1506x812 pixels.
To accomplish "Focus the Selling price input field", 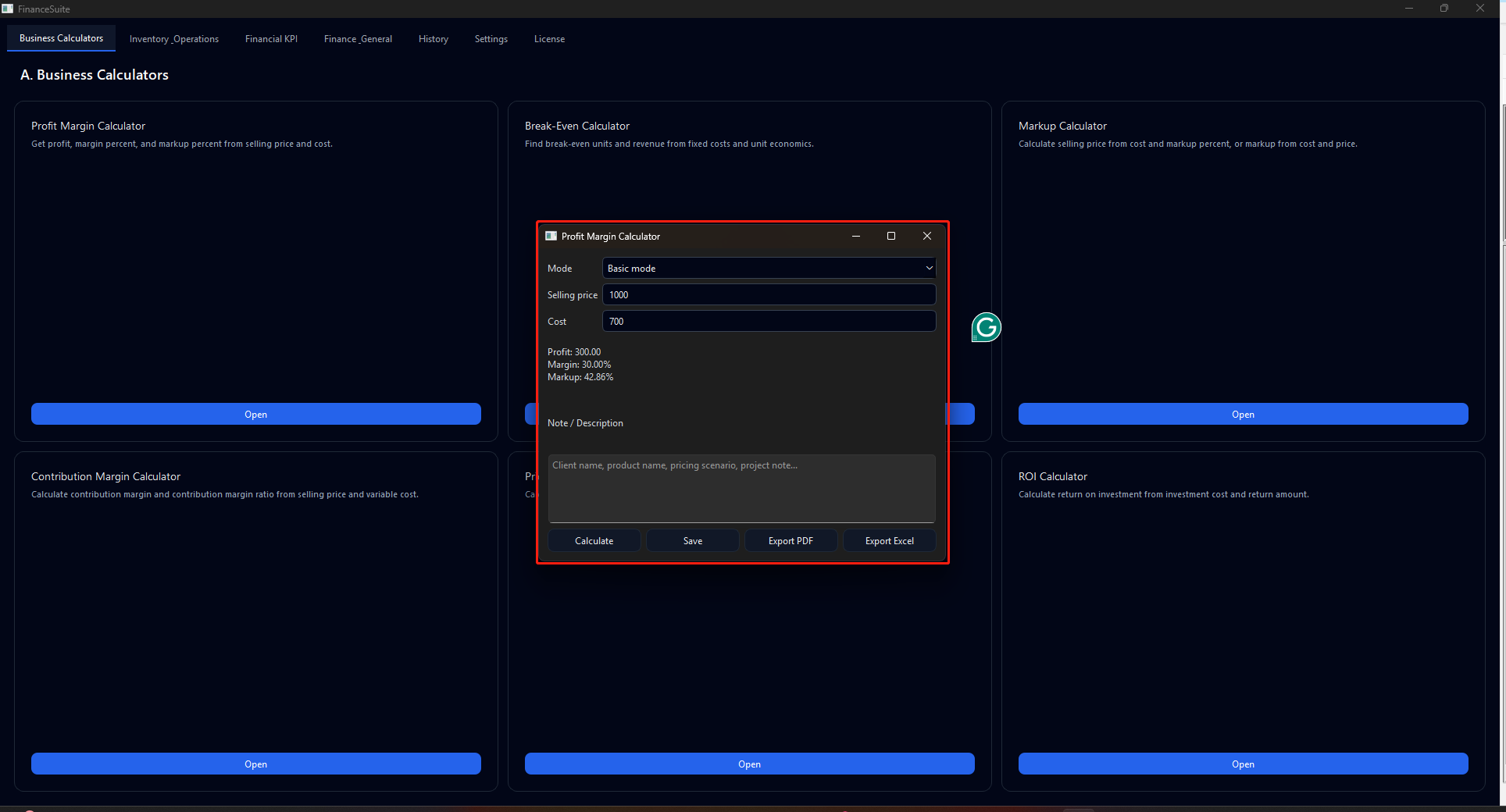I will [x=769, y=294].
